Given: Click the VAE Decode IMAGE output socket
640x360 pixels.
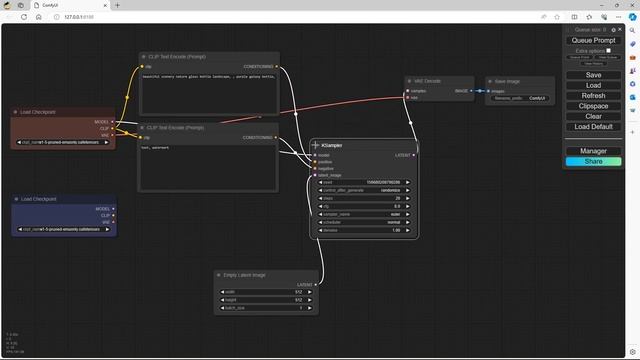Looking at the screenshot, I should point(471,91).
